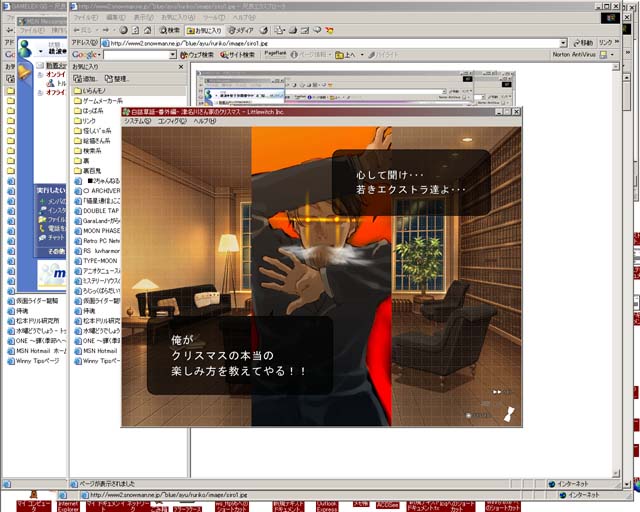
Task: Open MSN Hotmail in front Favorites panel
Action: click(x=96, y=351)
